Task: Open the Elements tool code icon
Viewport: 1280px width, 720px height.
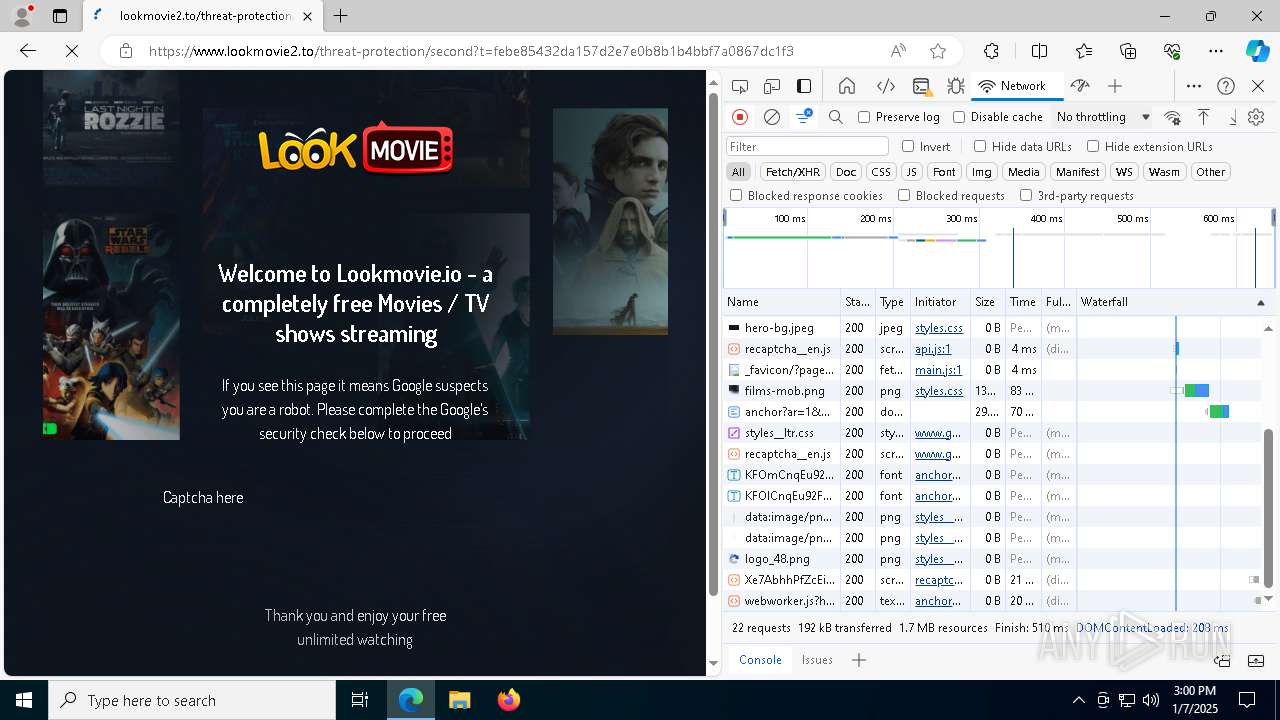Action: coord(885,86)
